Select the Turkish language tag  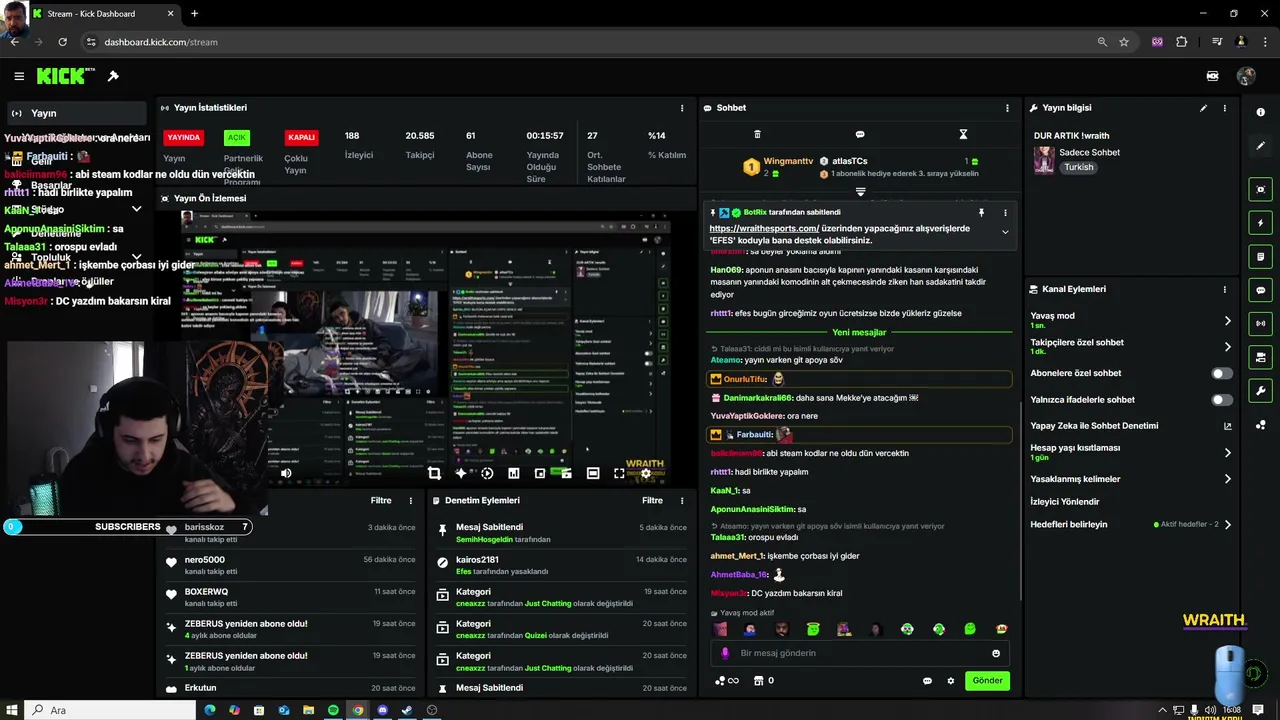pos(1079,167)
